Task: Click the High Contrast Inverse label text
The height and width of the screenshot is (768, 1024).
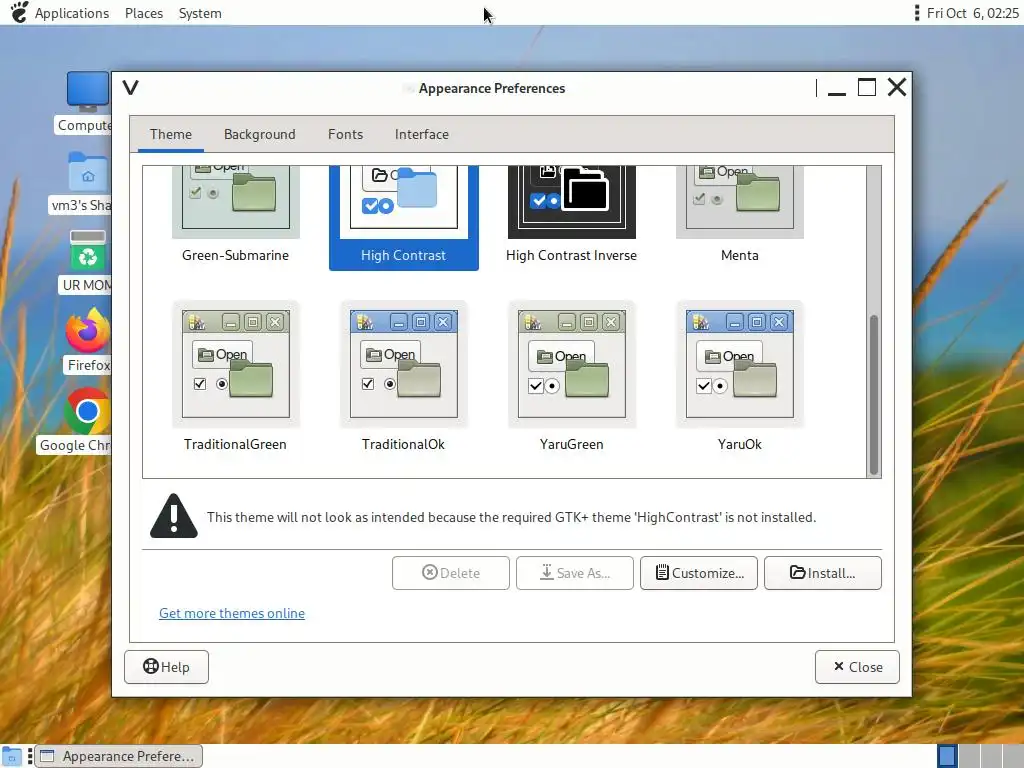Action: [x=571, y=255]
